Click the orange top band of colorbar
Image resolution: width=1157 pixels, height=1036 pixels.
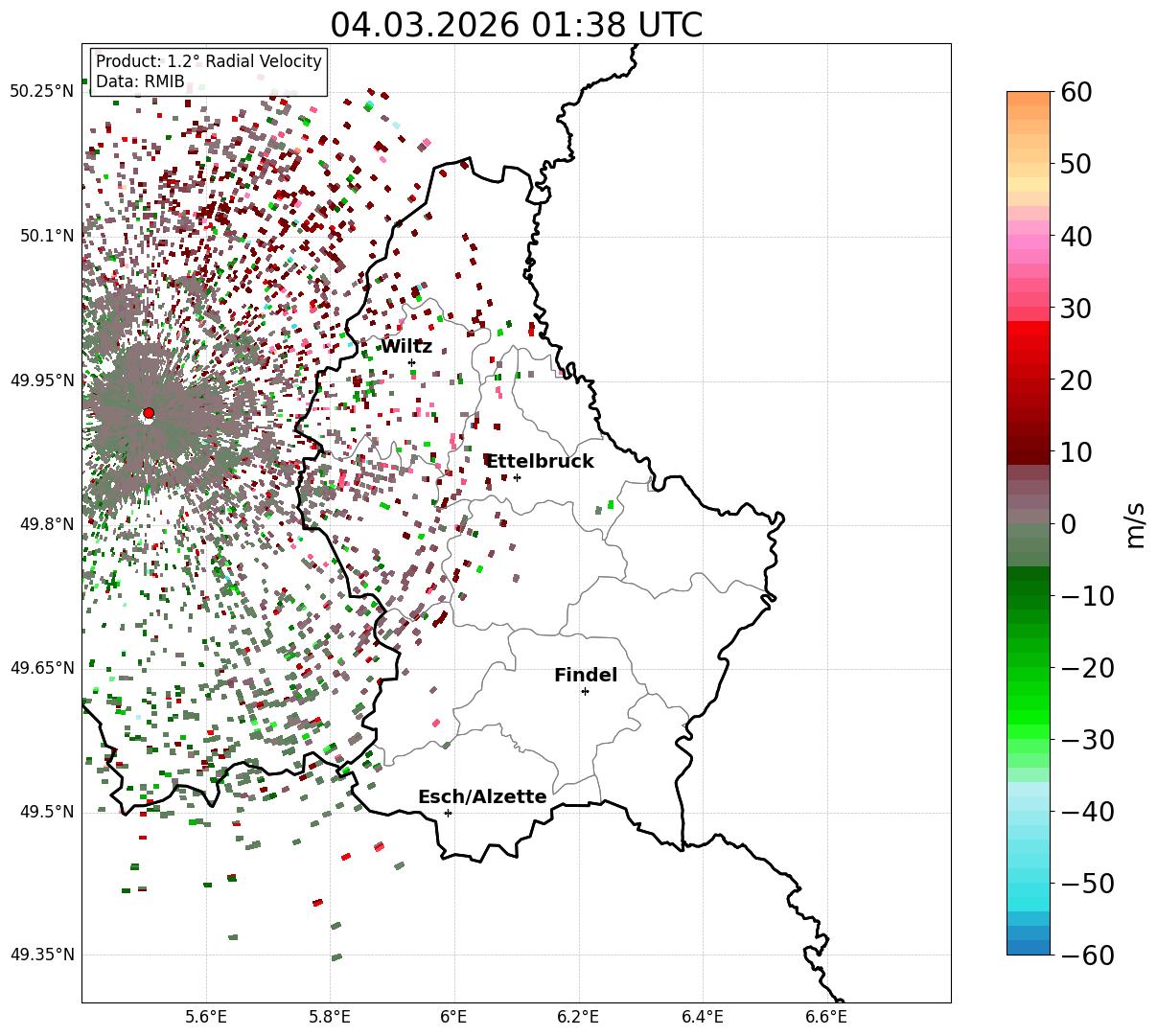(1029, 99)
